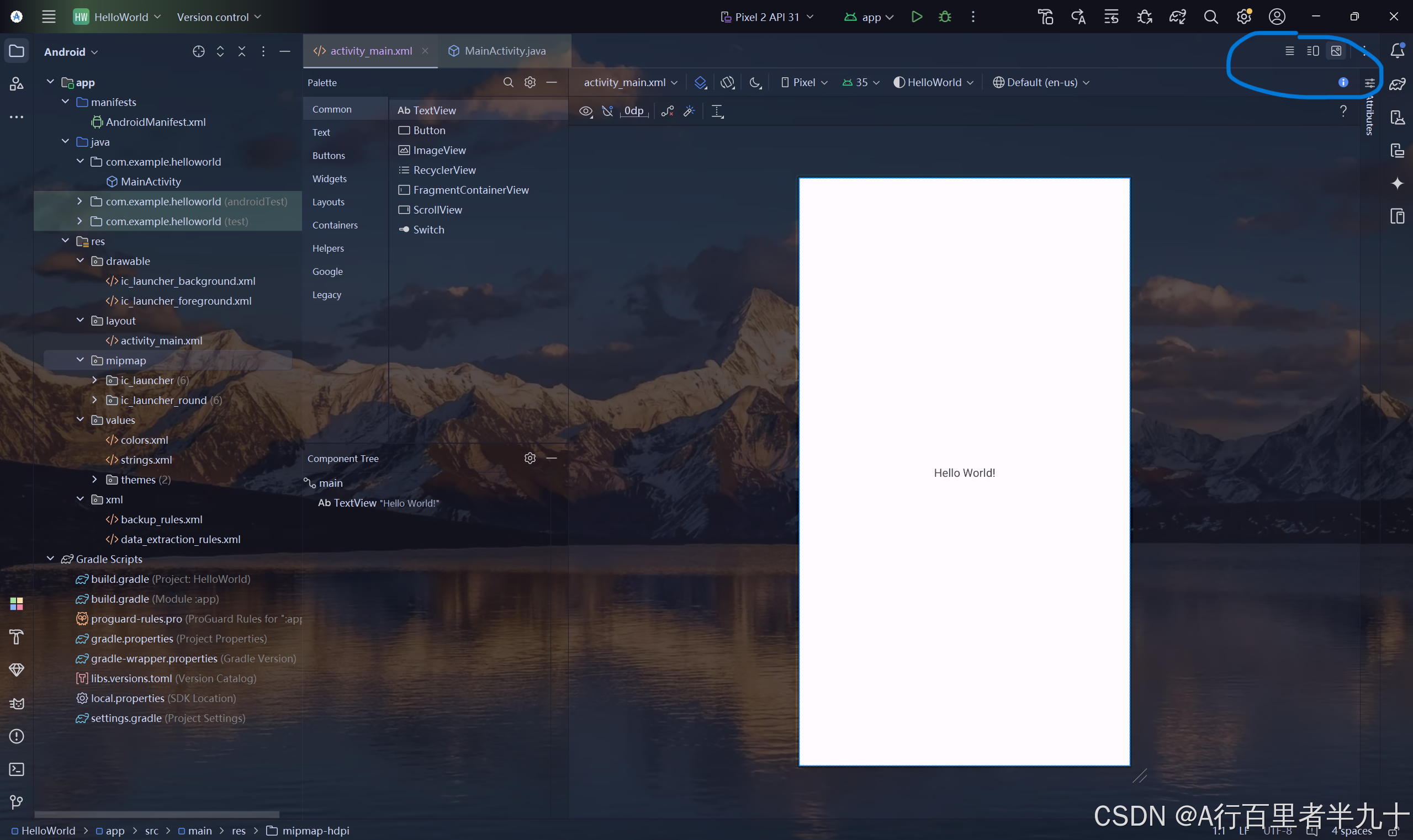1413x840 pixels.
Task: Toggle night mode moon icon
Action: click(755, 83)
